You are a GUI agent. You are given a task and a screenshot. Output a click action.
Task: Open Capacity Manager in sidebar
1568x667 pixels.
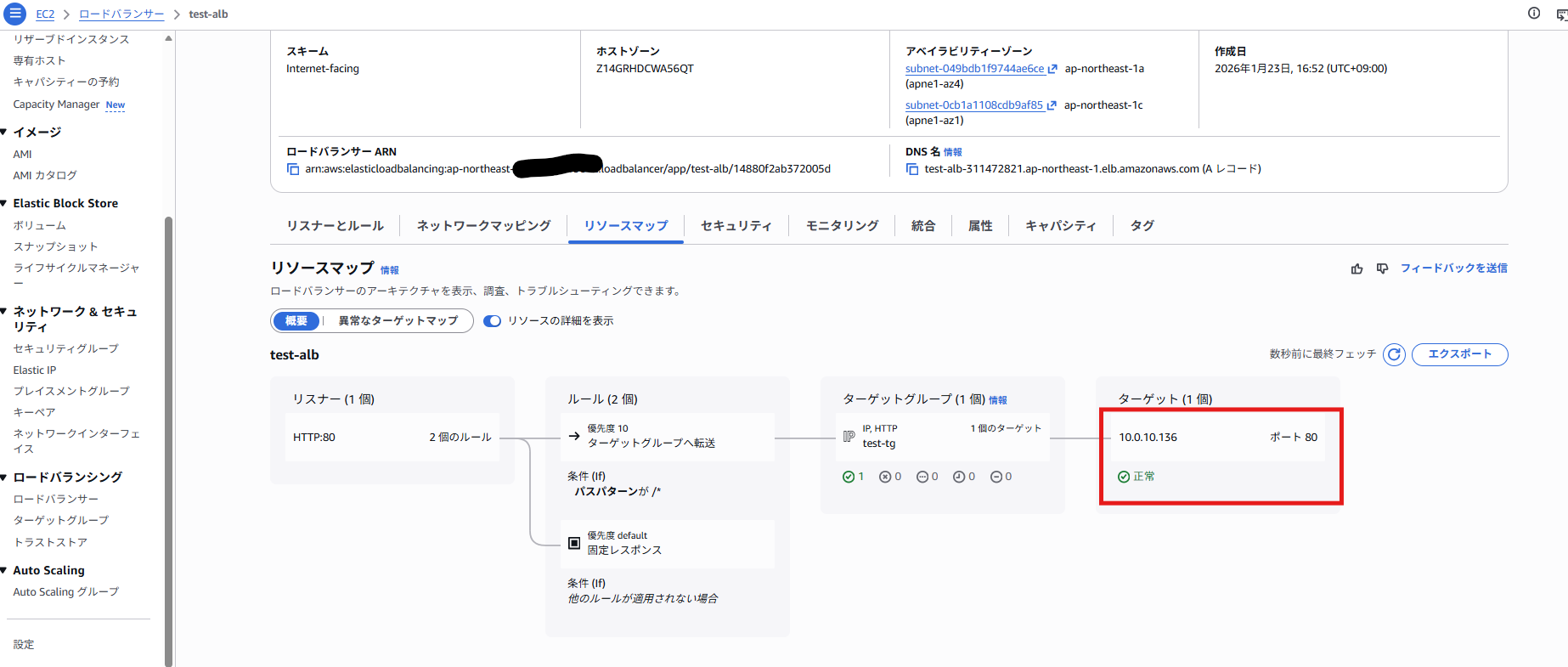coord(56,105)
